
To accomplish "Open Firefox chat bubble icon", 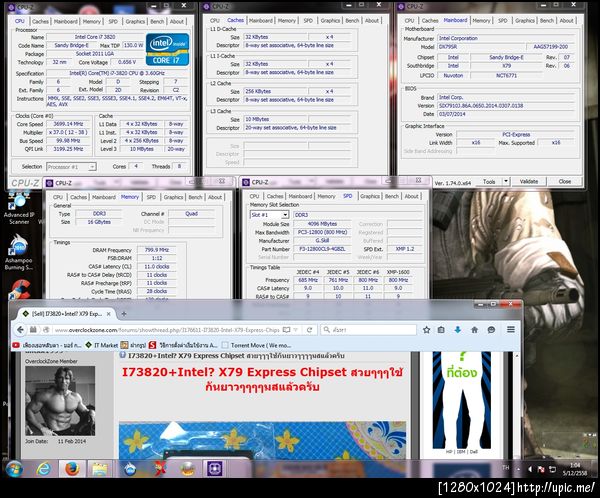I will pos(491,330).
